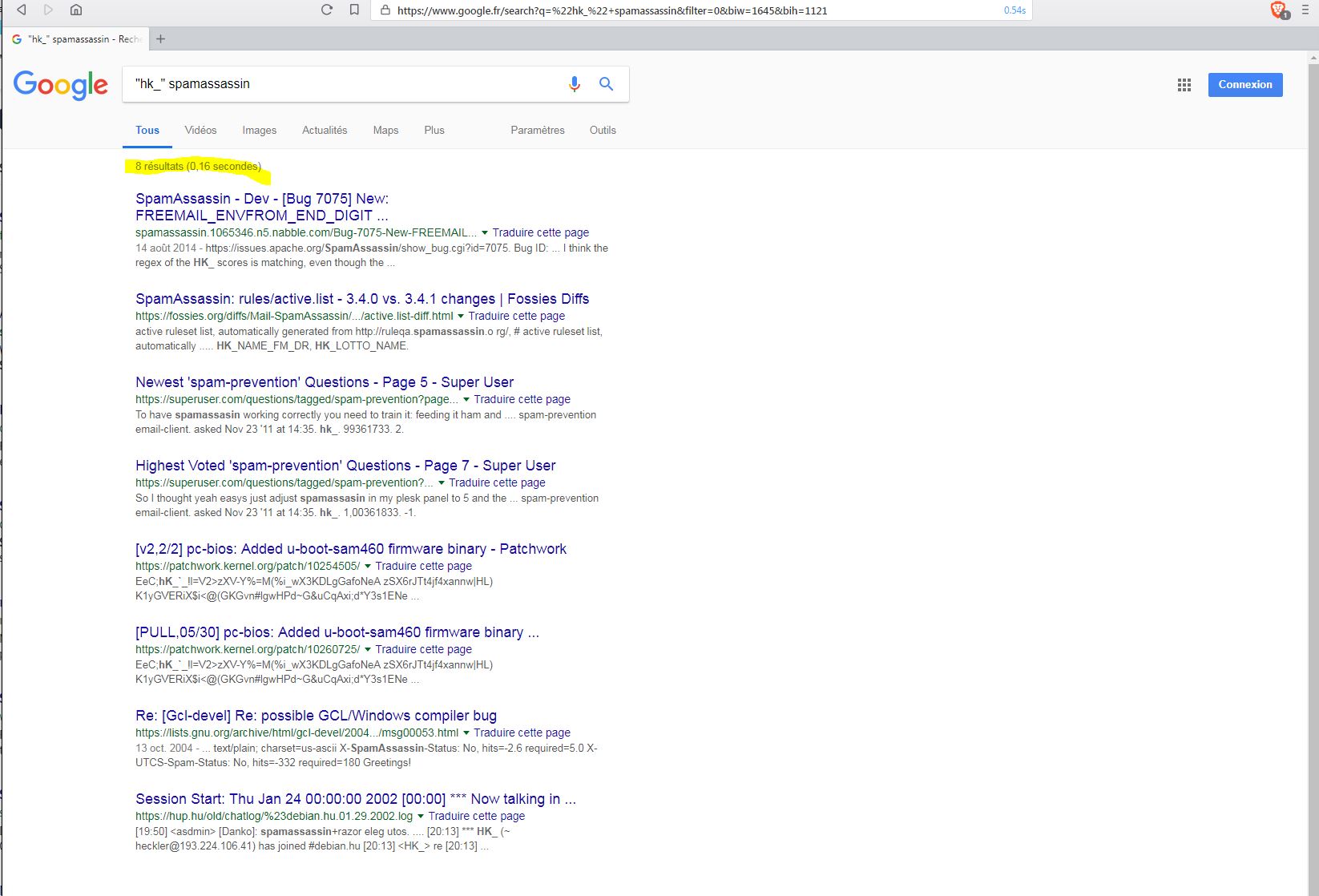This screenshot has width=1319, height=896.
Task: Open the Outils search tools menu
Action: click(x=603, y=130)
